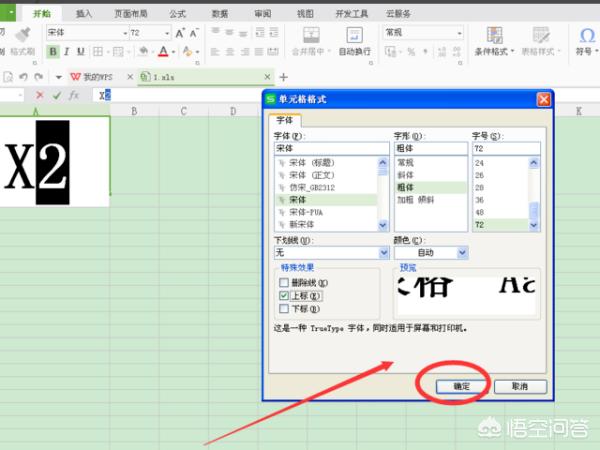Confirm entry with the green checkmark
Screen dimensions: 600x450
(x=55, y=95)
